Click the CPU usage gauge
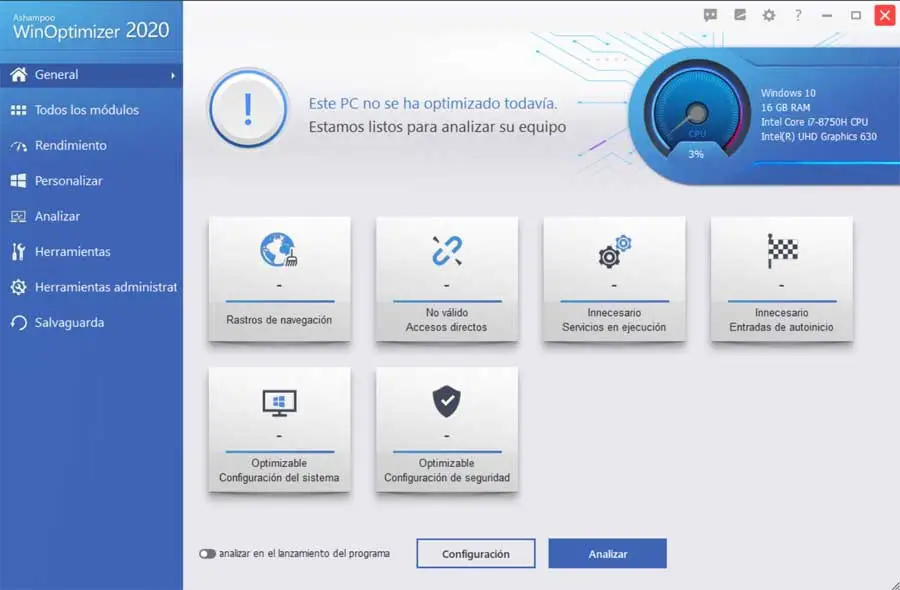Image resolution: width=900 pixels, height=590 pixels. click(697, 110)
